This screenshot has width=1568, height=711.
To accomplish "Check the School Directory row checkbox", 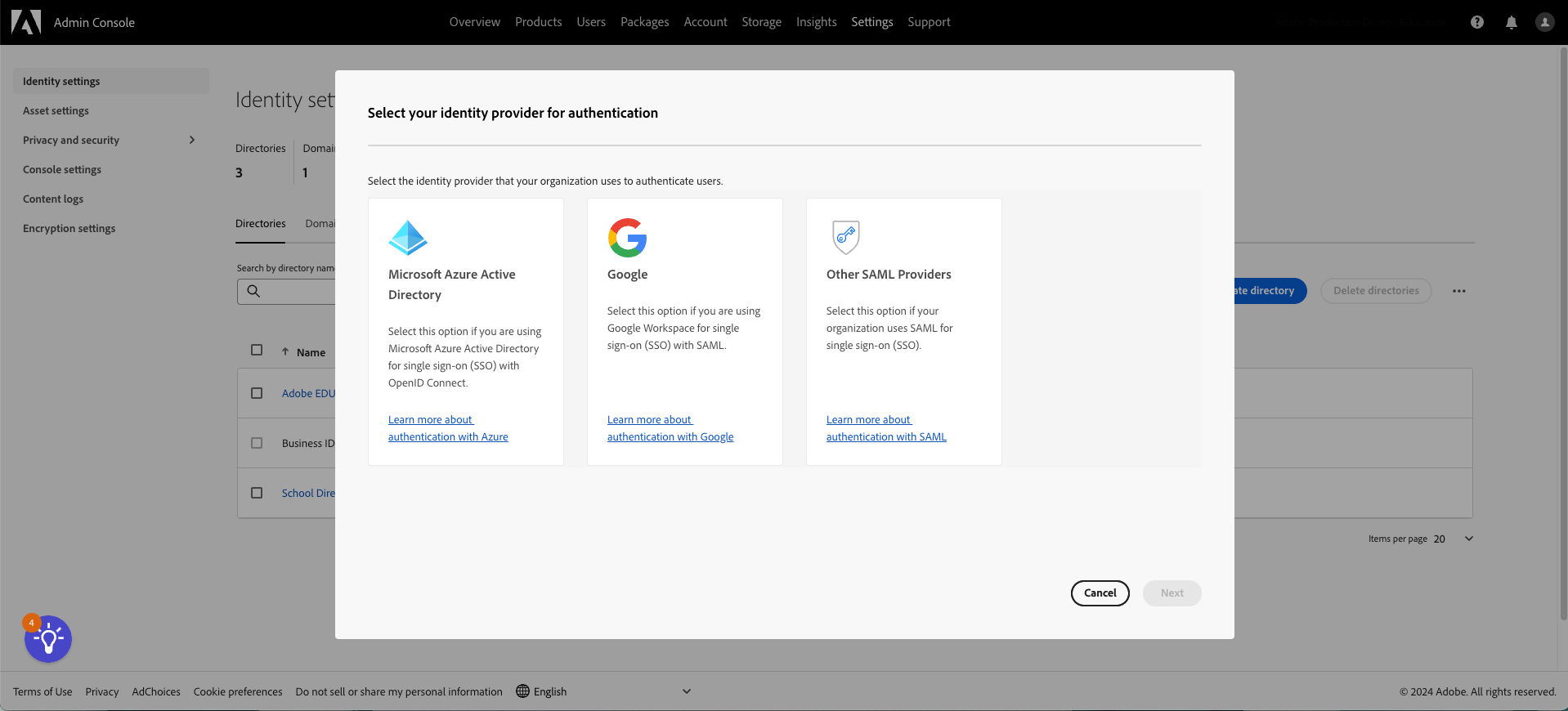I will pos(257,493).
